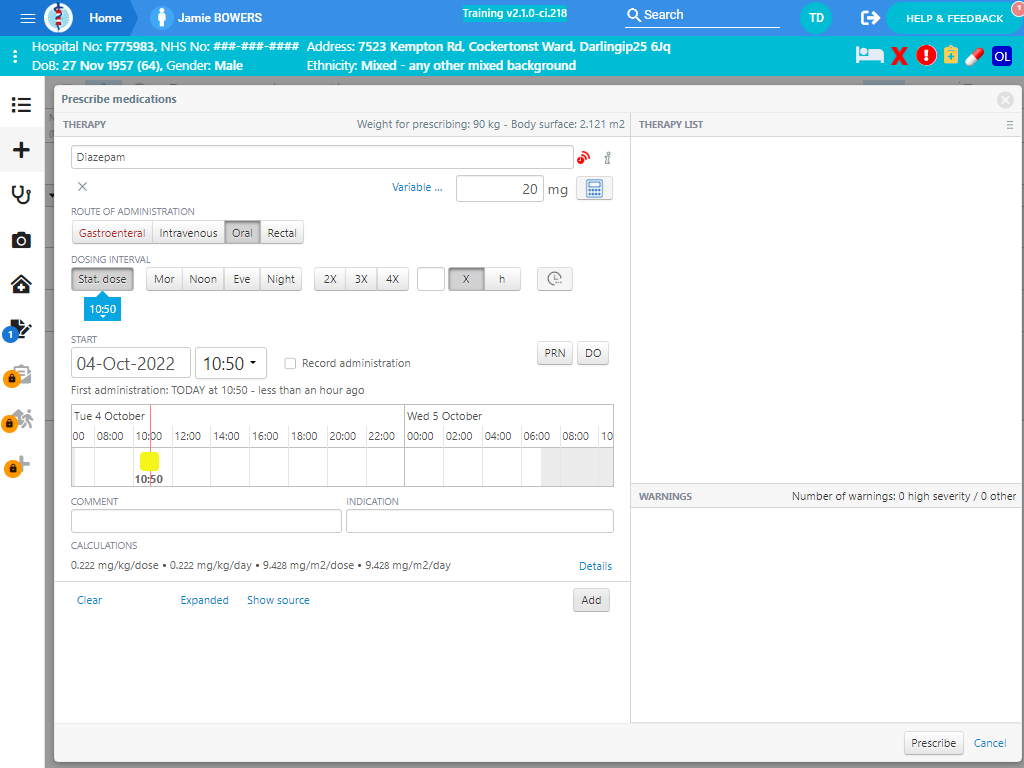Click the search magnifier icon

click(x=633, y=15)
